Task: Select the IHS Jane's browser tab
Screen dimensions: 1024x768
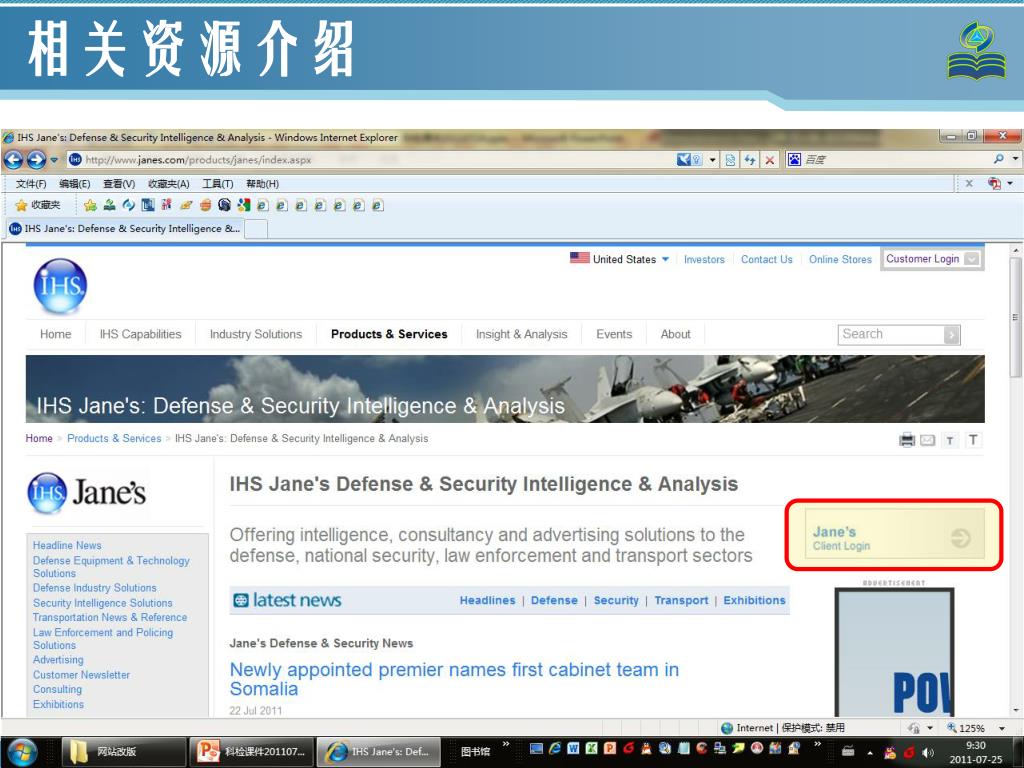Action: (124, 229)
